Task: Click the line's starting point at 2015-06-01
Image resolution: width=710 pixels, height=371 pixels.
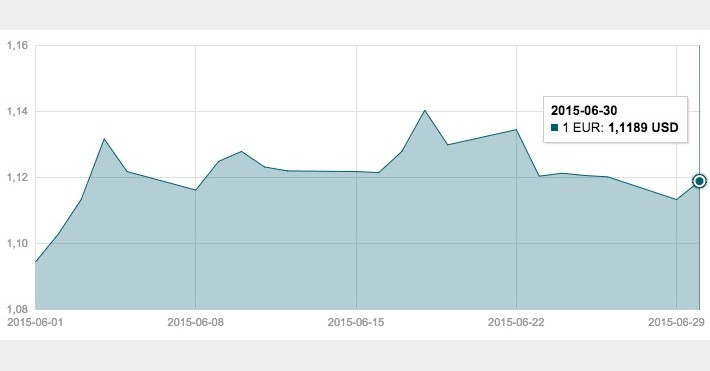Action: click(x=36, y=262)
